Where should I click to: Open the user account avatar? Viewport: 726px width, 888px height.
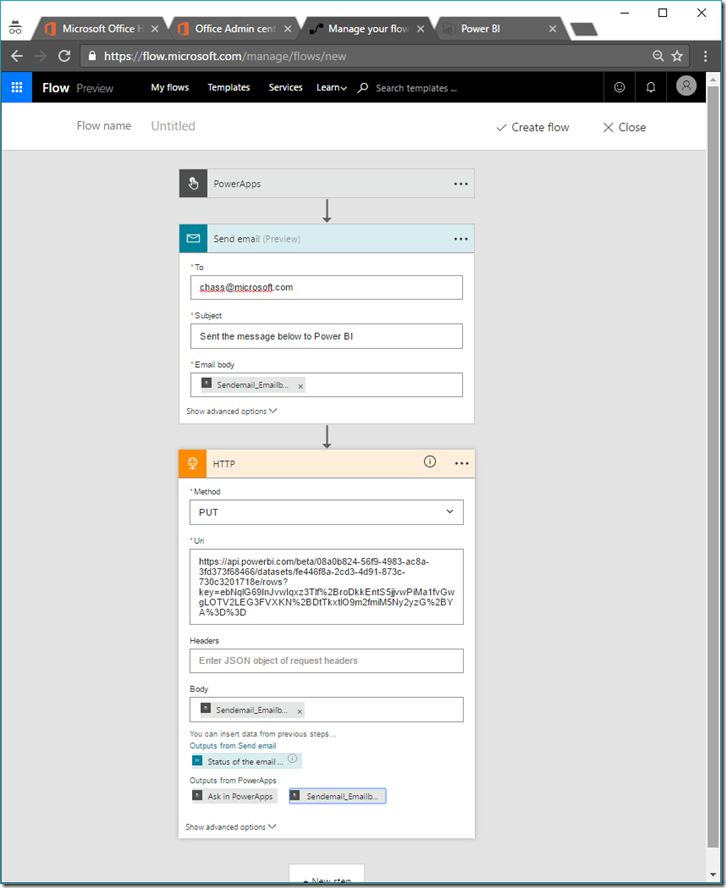[x=686, y=87]
